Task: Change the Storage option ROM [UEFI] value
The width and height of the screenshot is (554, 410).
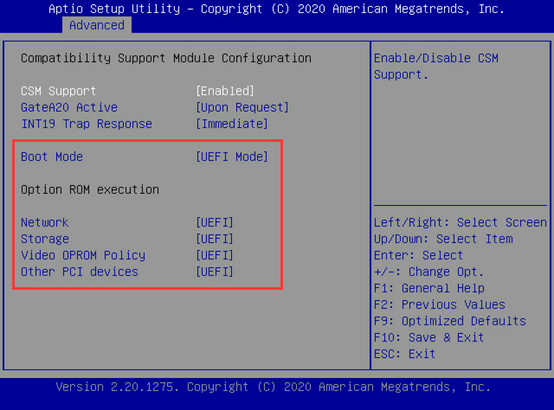Action: (x=215, y=239)
